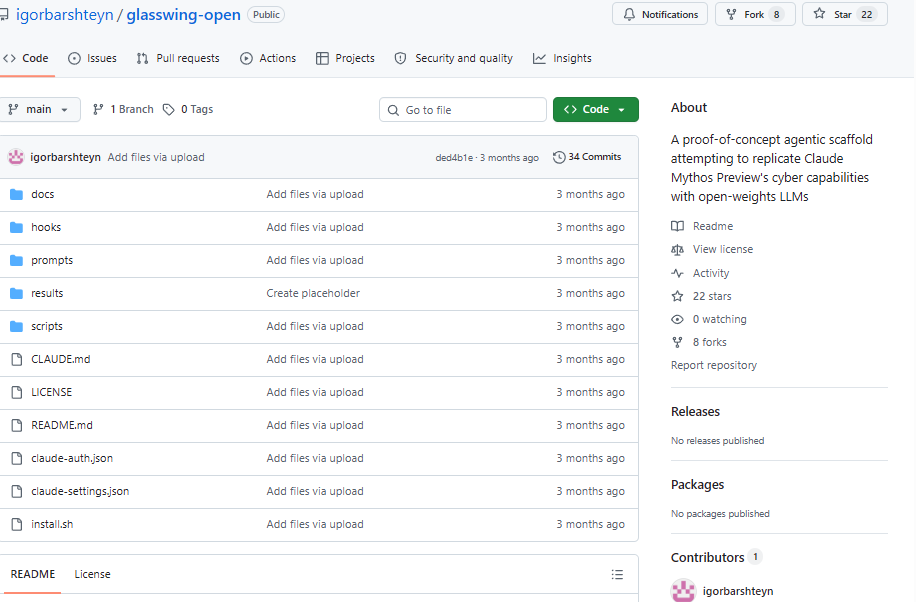The image size is (916, 602).
Task: Click committer name igorbarshteyn in commit row
Action: click(65, 157)
